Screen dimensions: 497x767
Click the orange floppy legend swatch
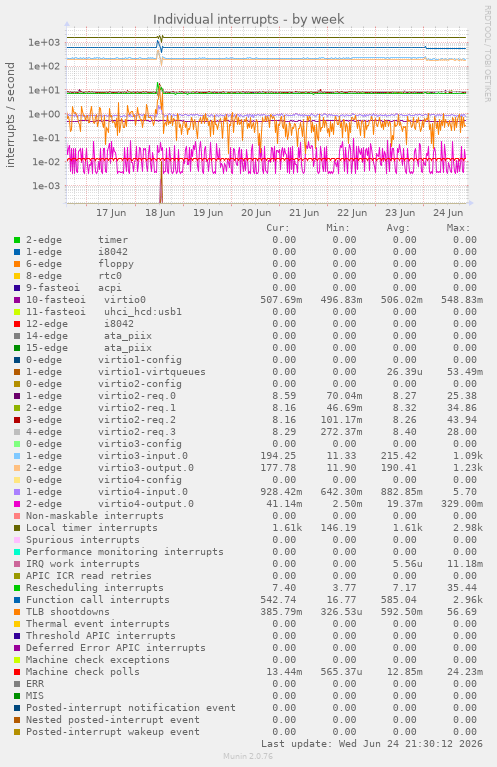(x=17, y=264)
